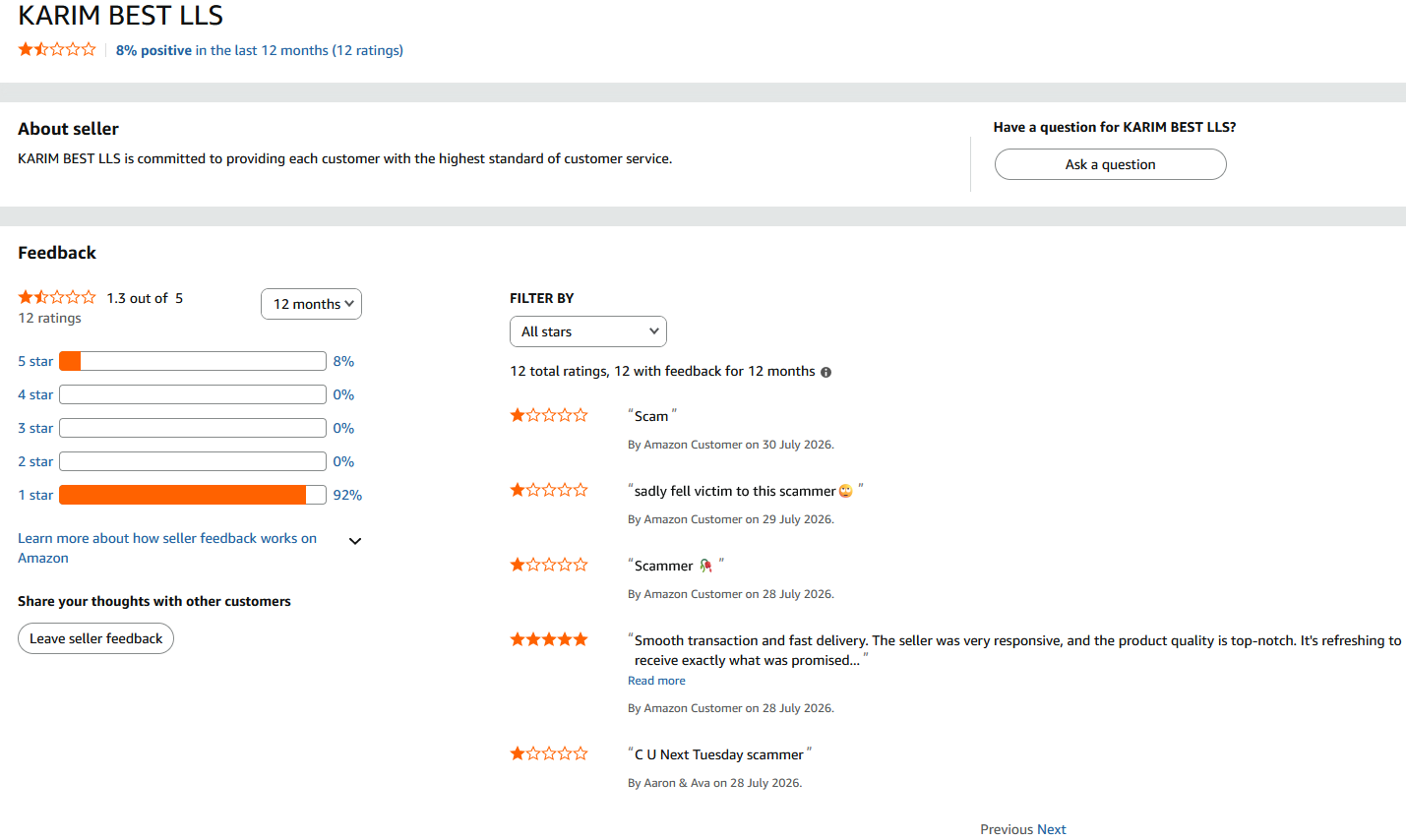Open the All stars filter dropdown
Screen dimensions: 1406x840
(588, 331)
